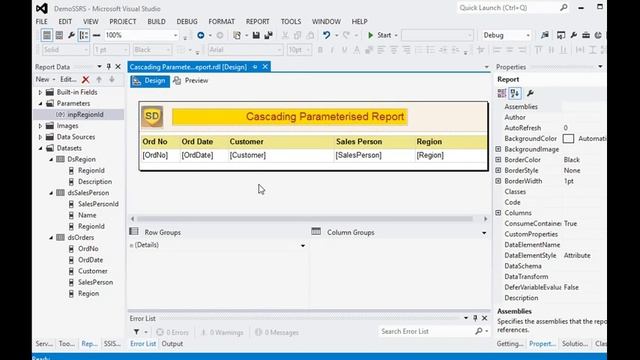Click the Edit button in Report Data
The image size is (640, 360).
pos(68,80)
